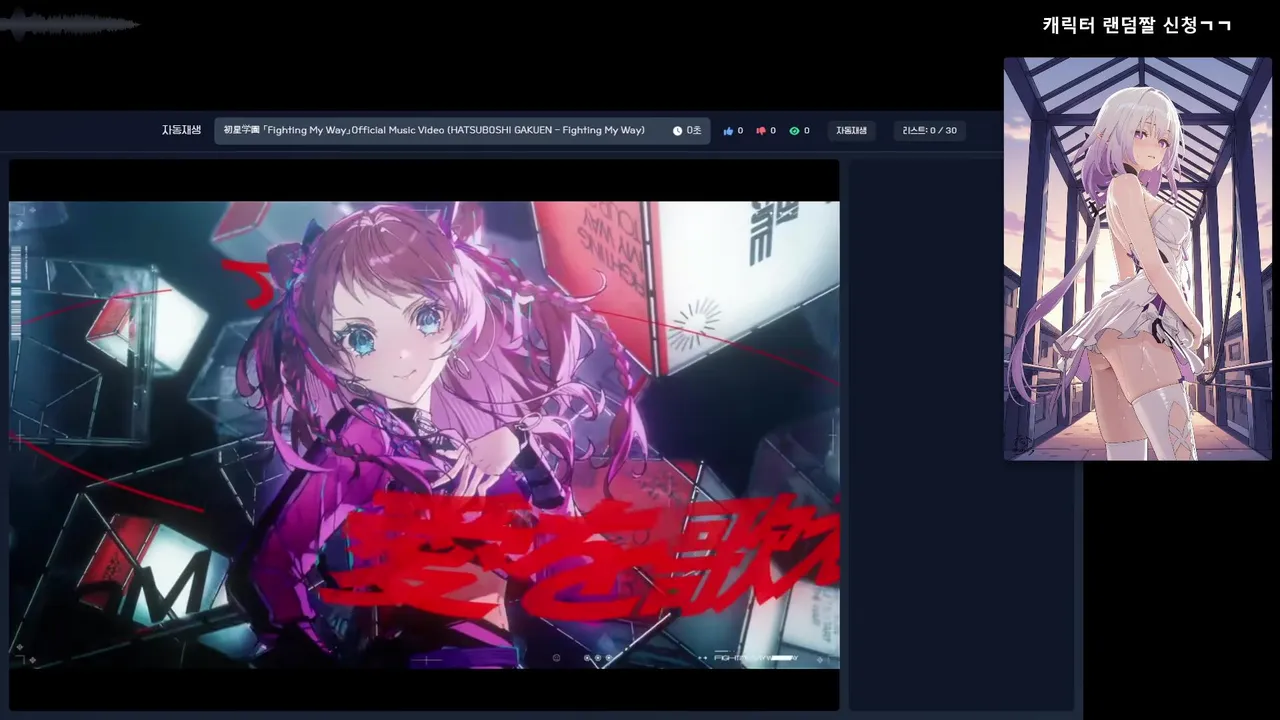The height and width of the screenshot is (720, 1280).
Task: Click the audio waveform visualizer
Action: (x=68, y=24)
